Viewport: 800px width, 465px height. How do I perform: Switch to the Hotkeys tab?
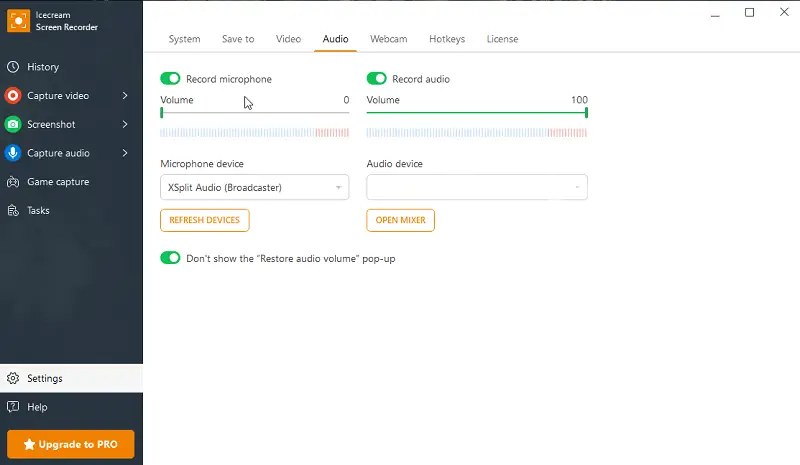(x=447, y=39)
